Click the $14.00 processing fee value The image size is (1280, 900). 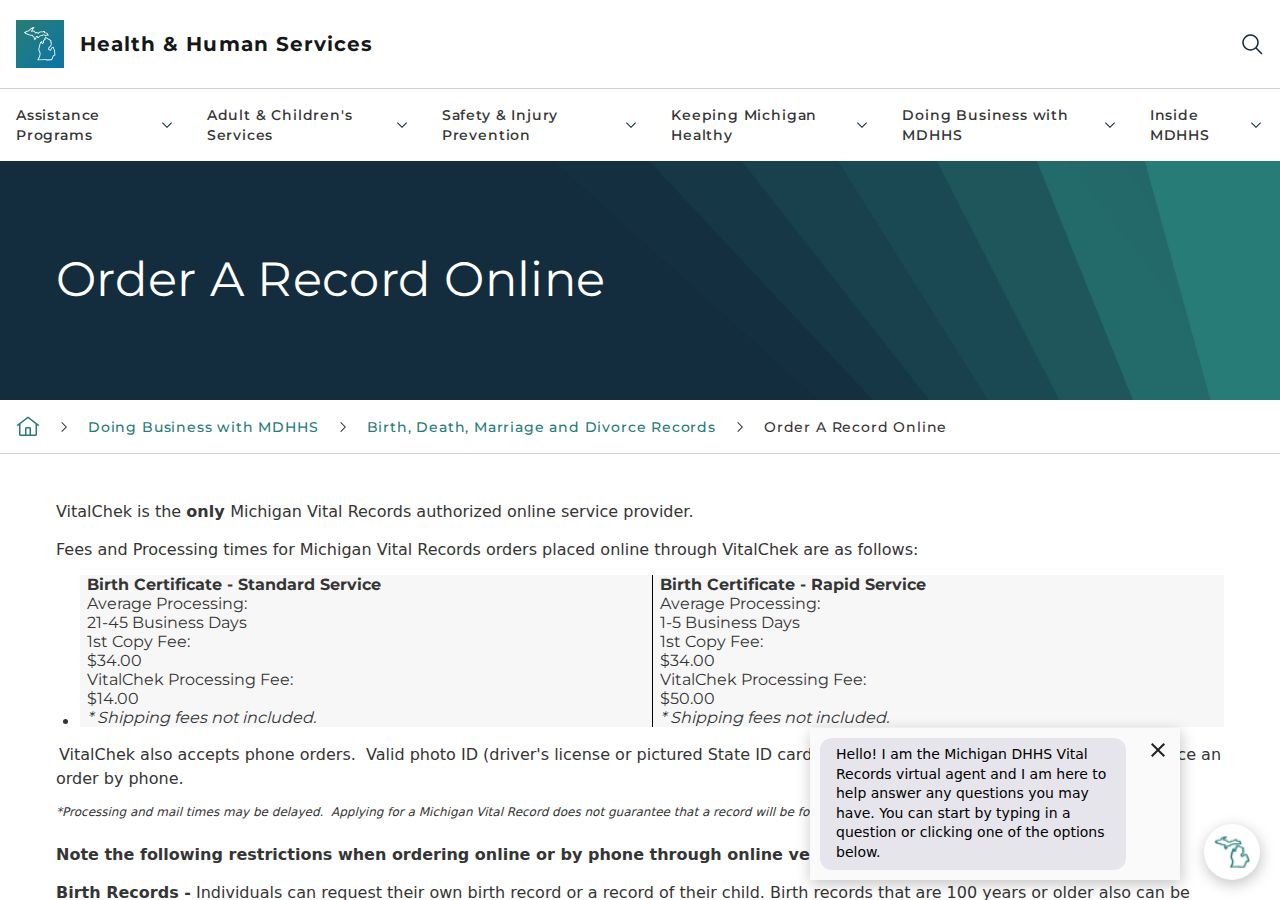[x=113, y=698]
